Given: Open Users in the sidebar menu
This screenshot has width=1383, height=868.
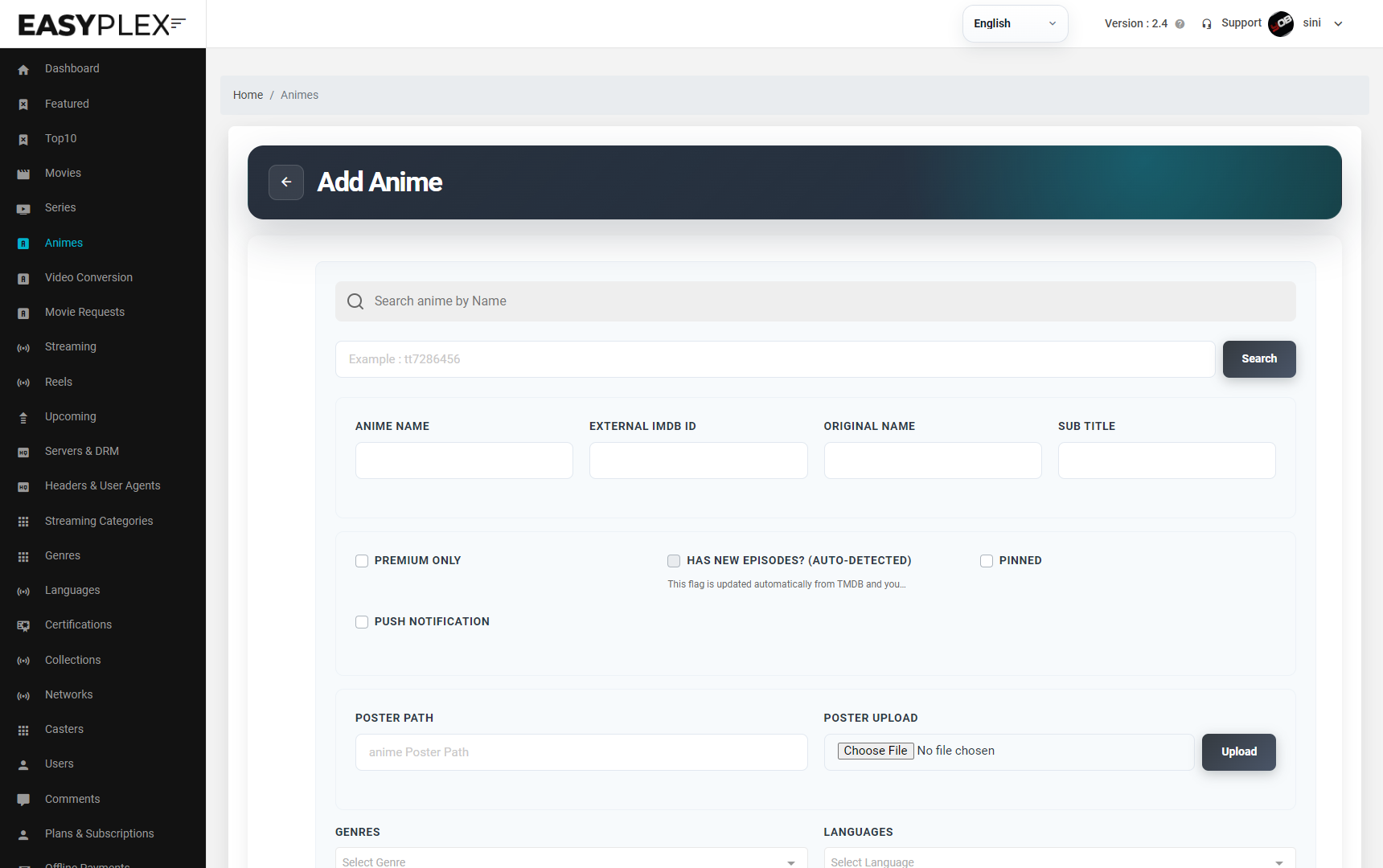Looking at the screenshot, I should click(x=60, y=764).
